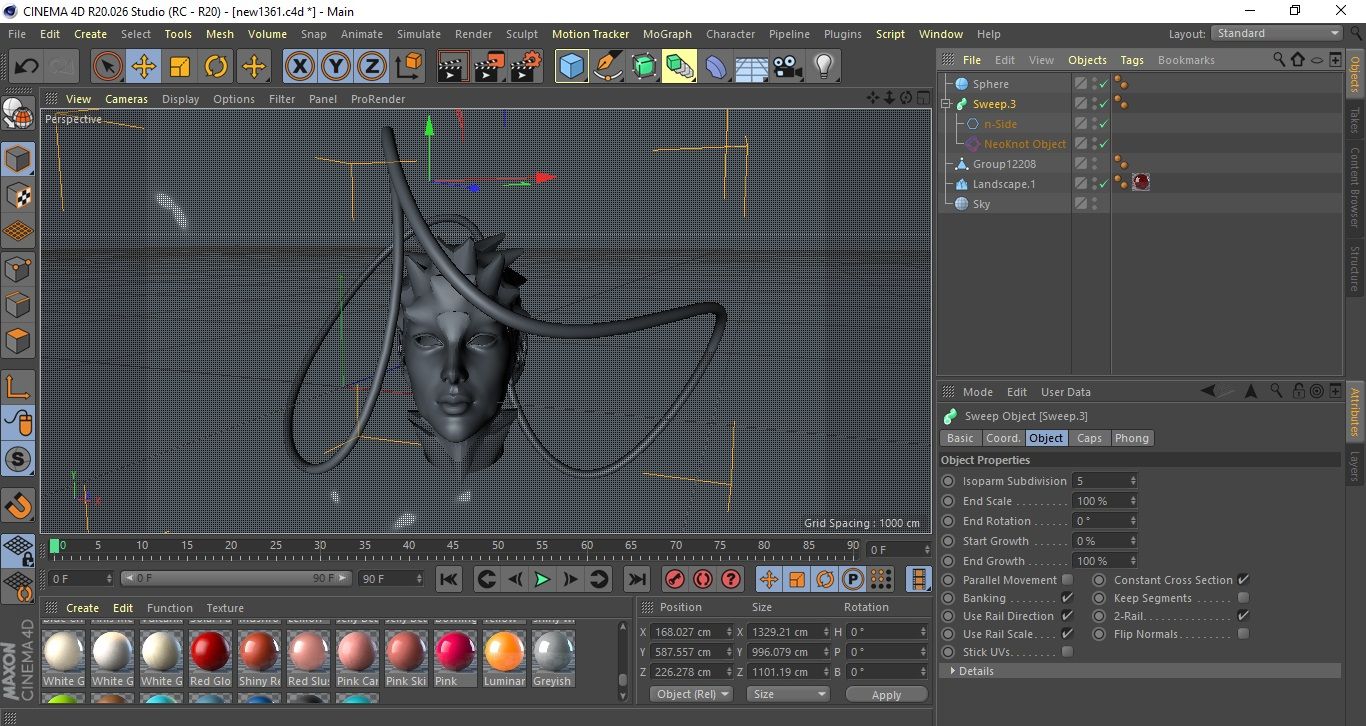Adjust the End Scale stepper arrows

pyautogui.click(x=1132, y=501)
